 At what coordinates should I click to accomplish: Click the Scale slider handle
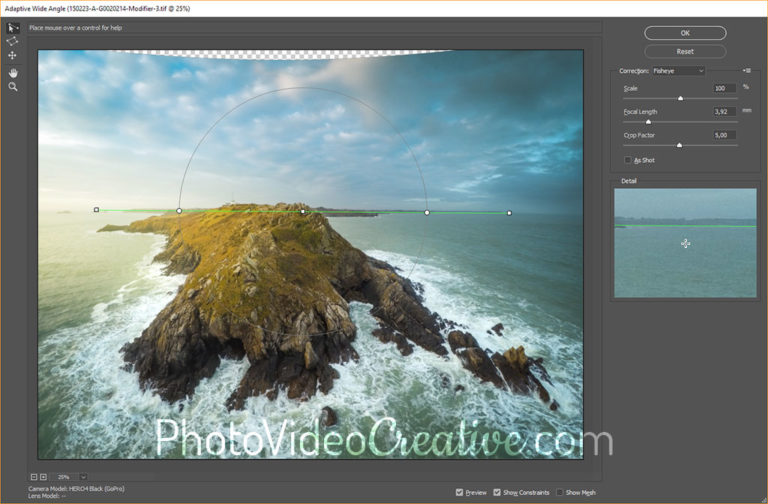coord(681,98)
